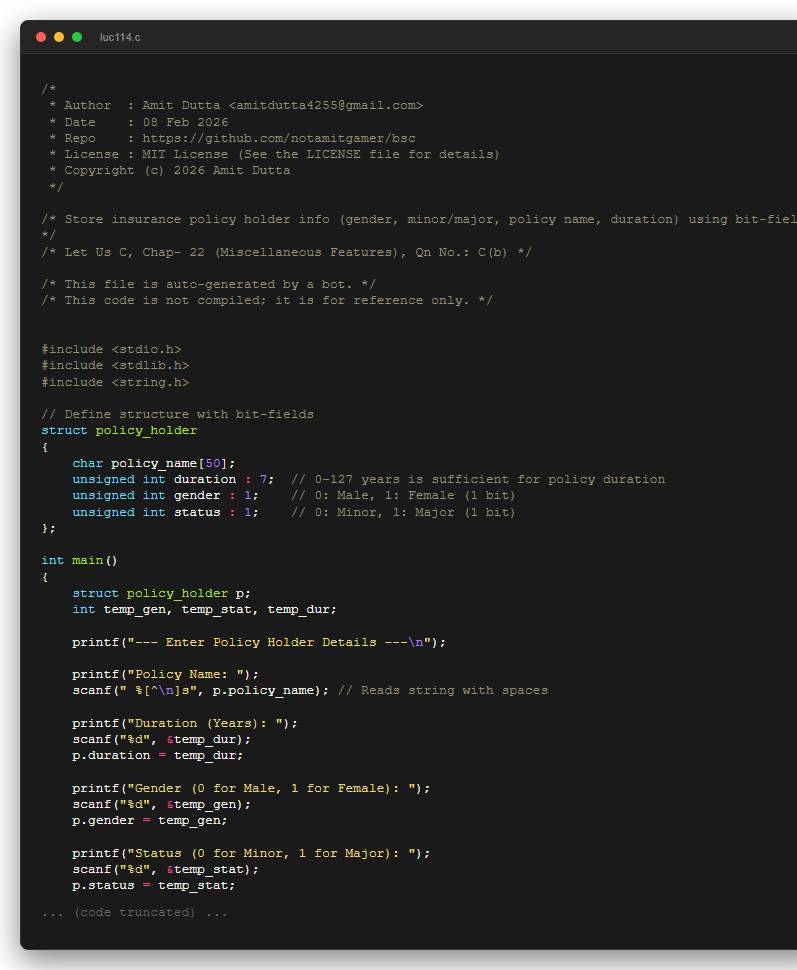This screenshot has width=797, height=970.
Task: Click the luc114.c file title
Action: coord(120,38)
